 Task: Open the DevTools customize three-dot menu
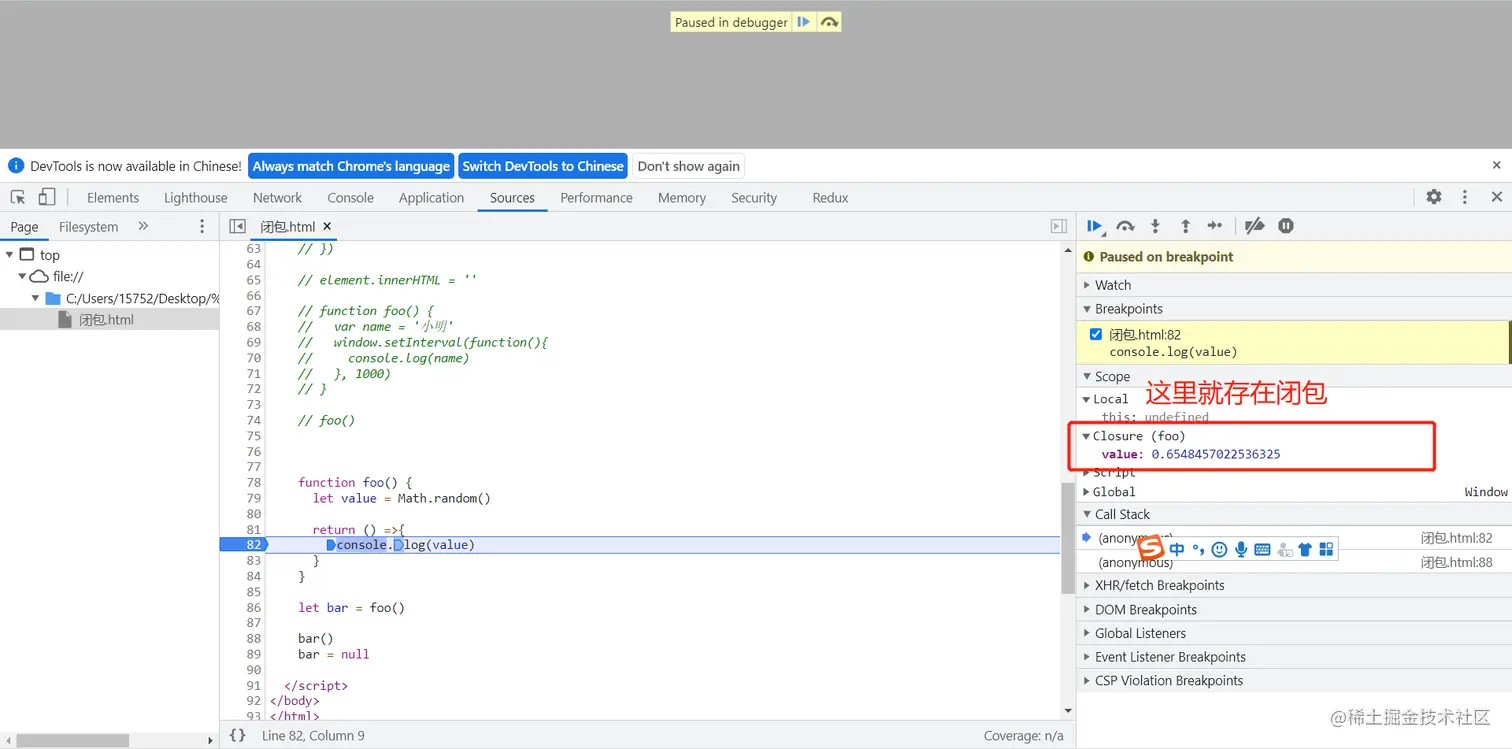pyautogui.click(x=1465, y=197)
